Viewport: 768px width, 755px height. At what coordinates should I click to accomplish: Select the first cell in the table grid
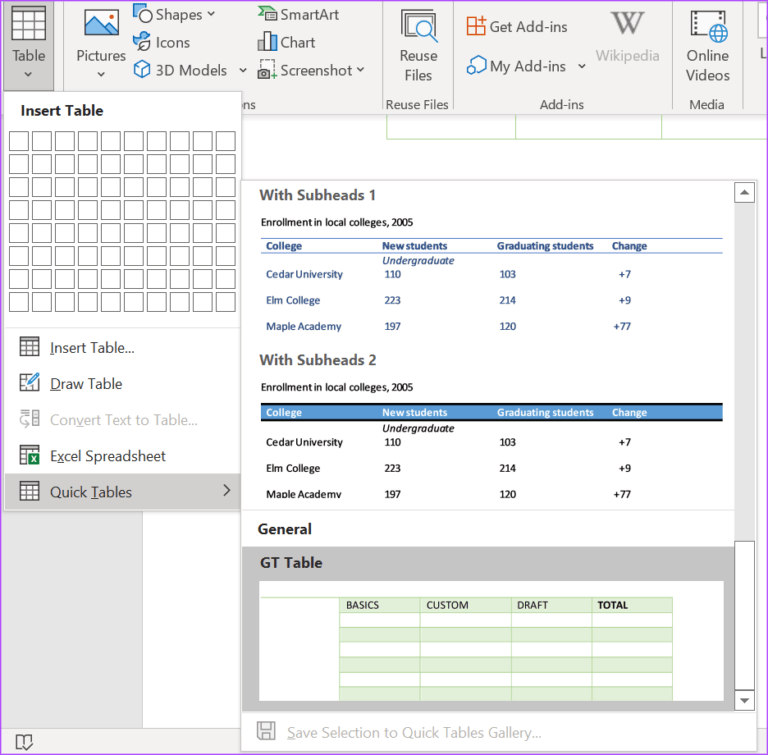(x=19, y=141)
